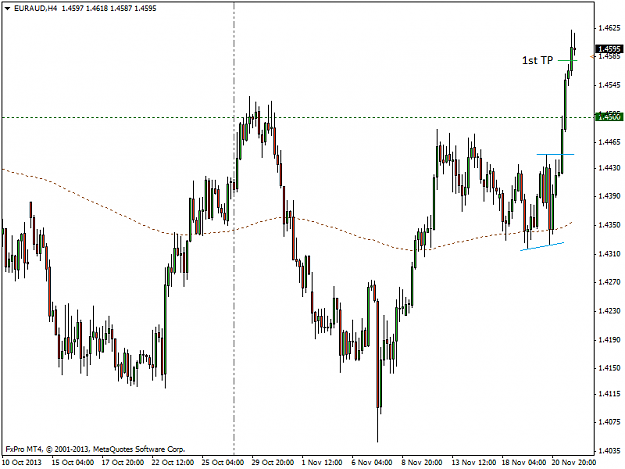Click the 1.4075 price scale label
The image size is (625, 469).
pos(609,422)
